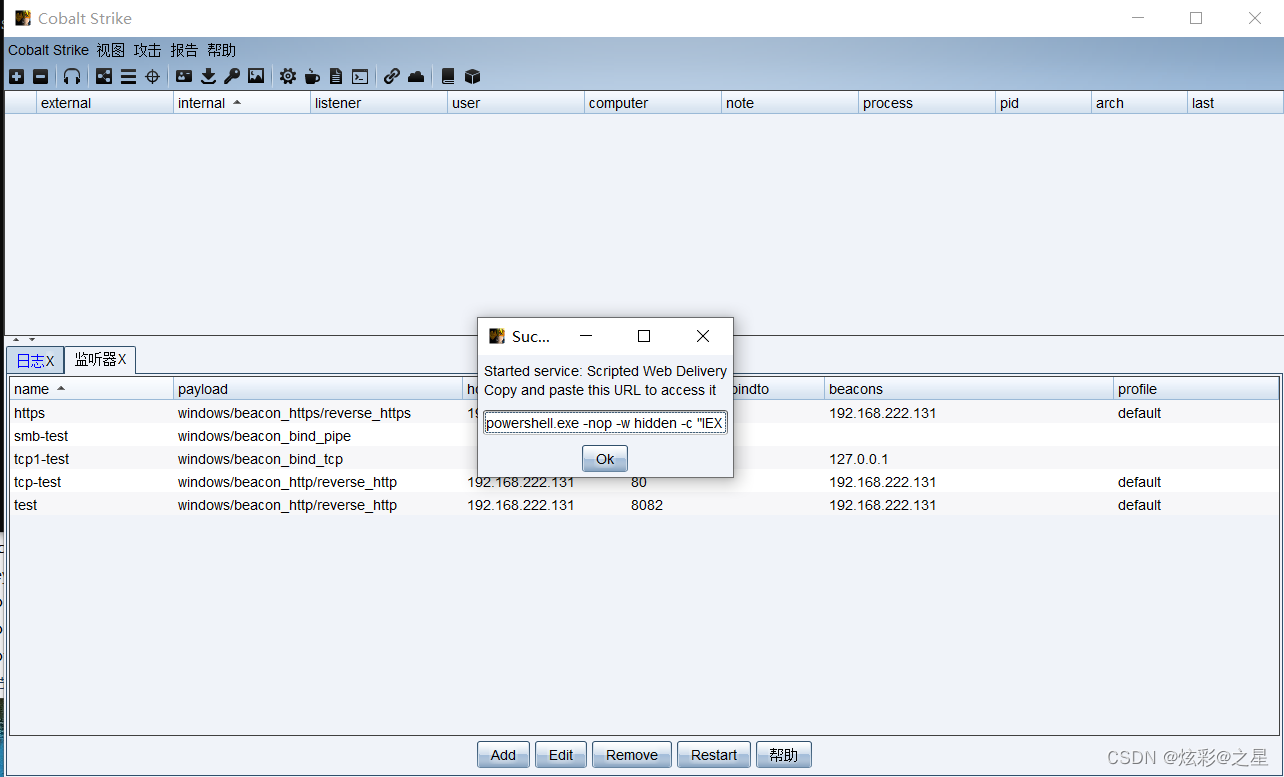Click the Add listener button
The height and width of the screenshot is (777, 1284).
(503, 755)
